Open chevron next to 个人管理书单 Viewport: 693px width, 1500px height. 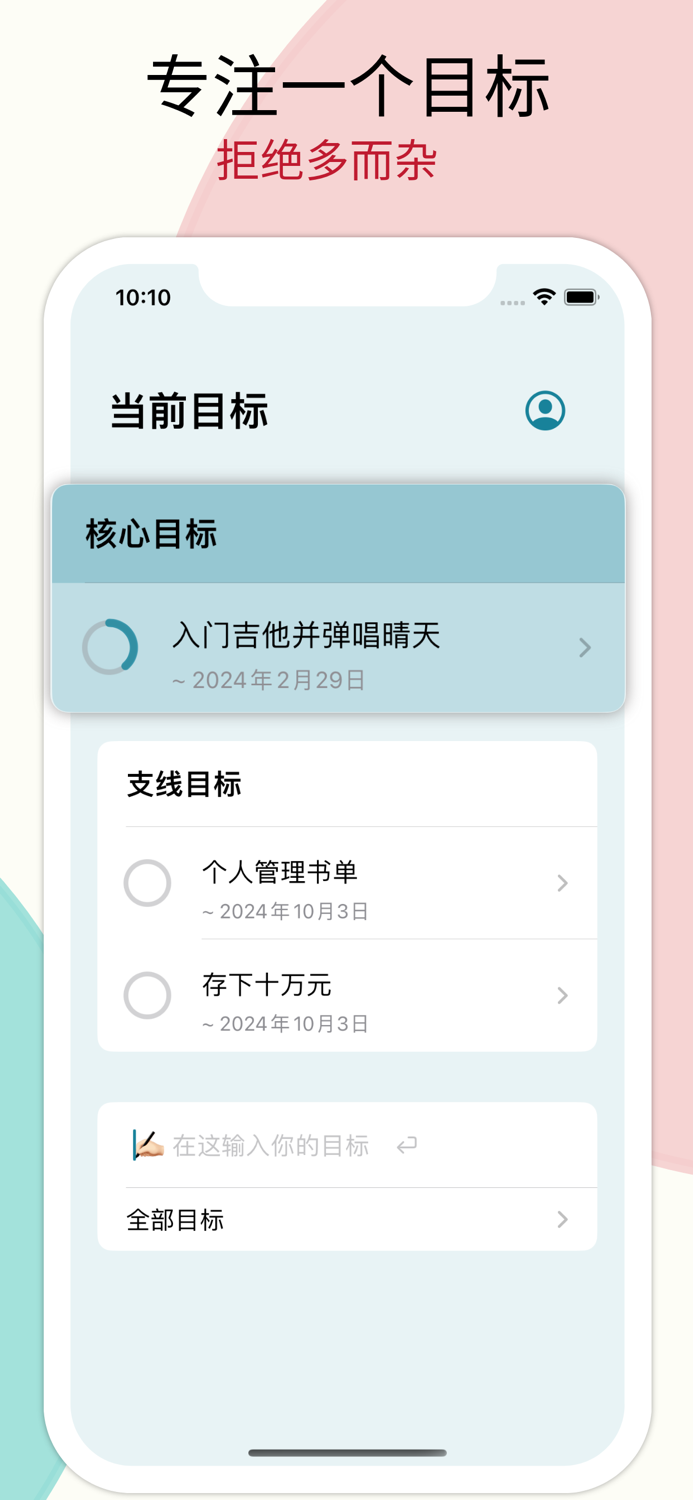[561, 883]
